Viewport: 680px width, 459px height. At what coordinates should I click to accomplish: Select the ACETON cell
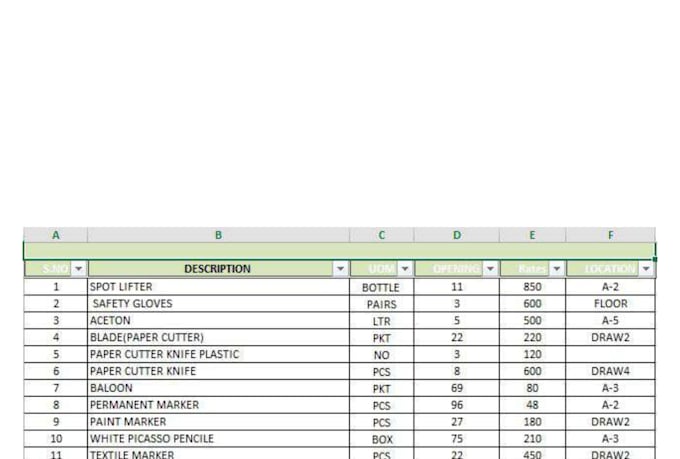point(218,321)
